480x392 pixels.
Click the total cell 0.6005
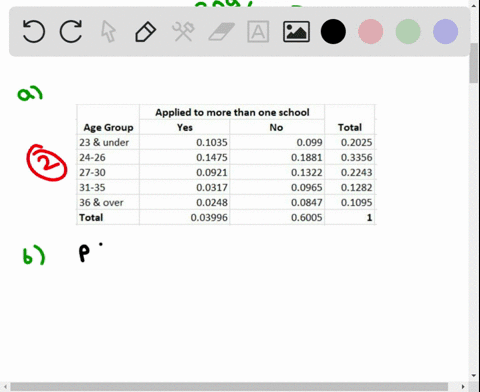tap(307, 217)
